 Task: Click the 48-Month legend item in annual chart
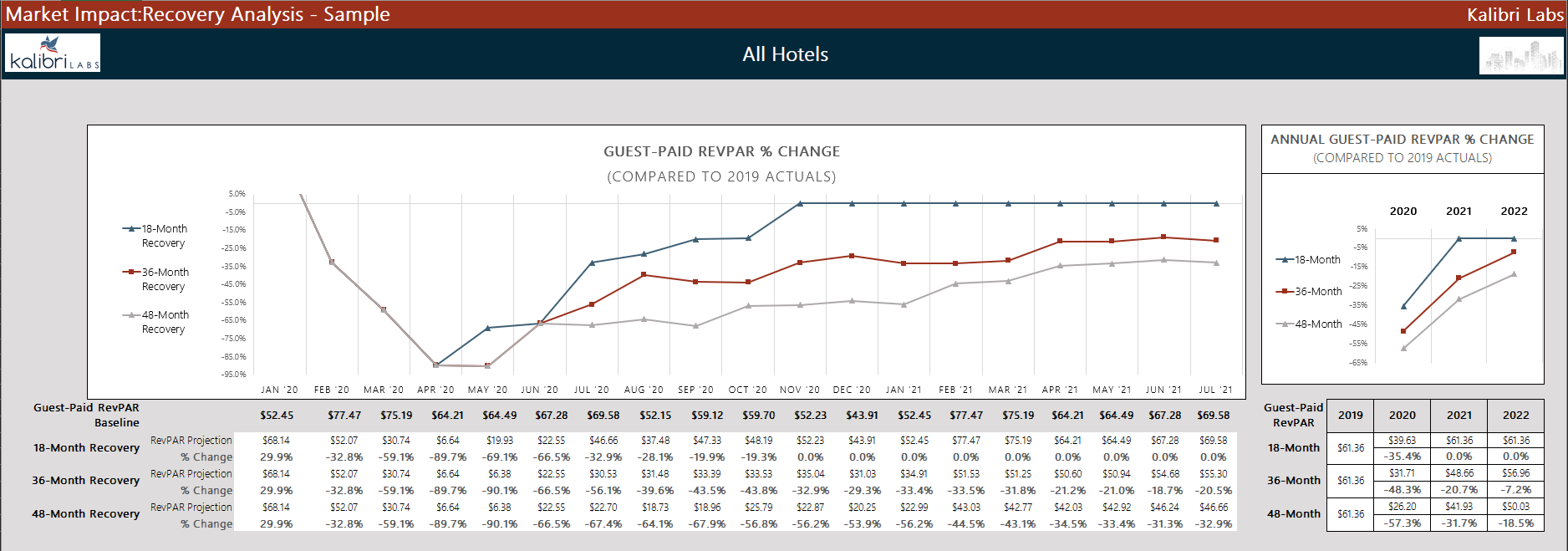[1308, 324]
